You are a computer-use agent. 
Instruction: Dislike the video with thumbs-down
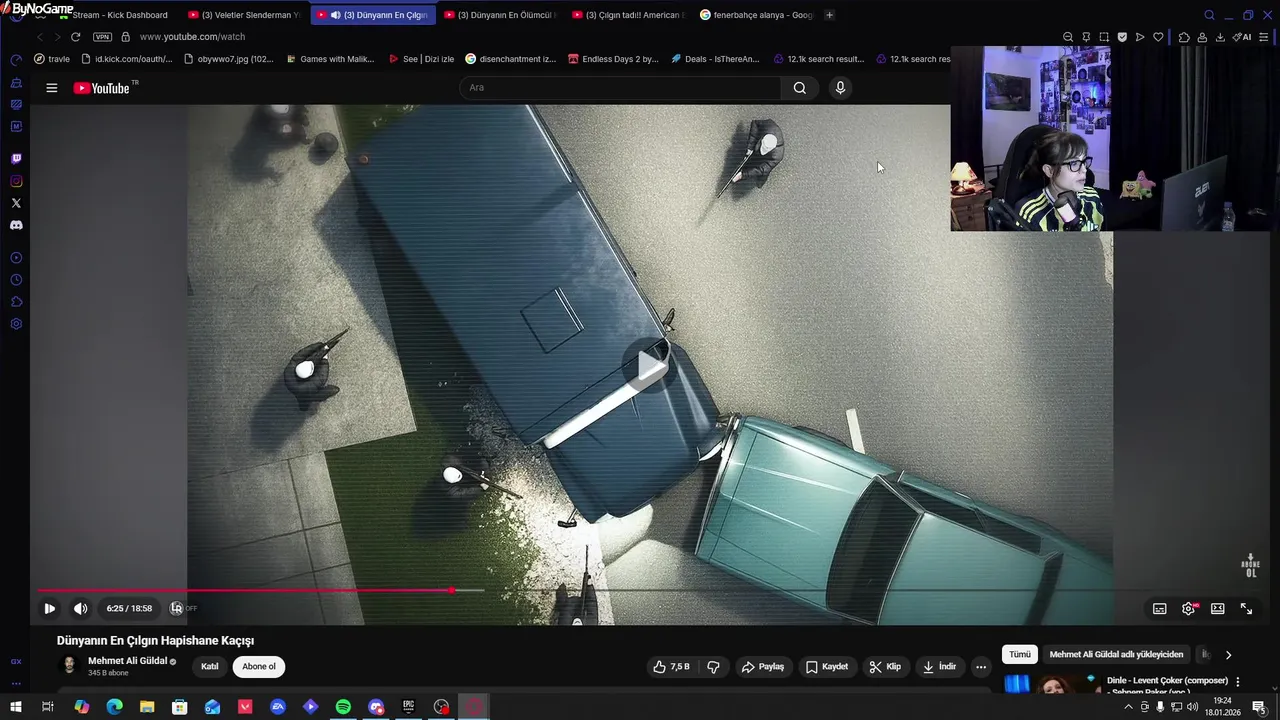714,667
